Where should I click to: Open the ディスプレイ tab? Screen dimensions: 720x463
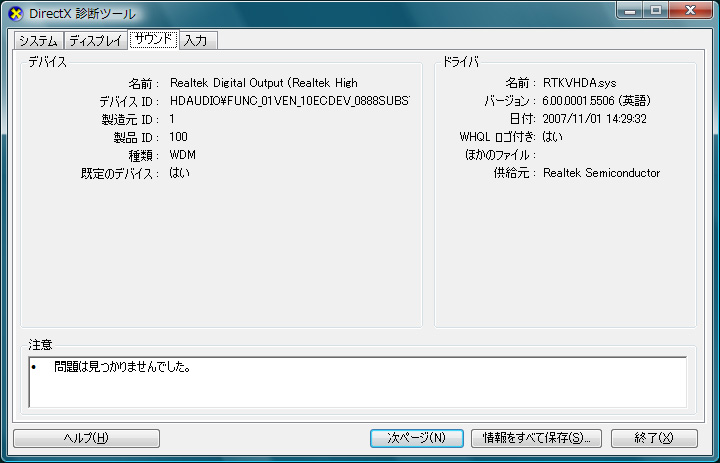point(96,40)
